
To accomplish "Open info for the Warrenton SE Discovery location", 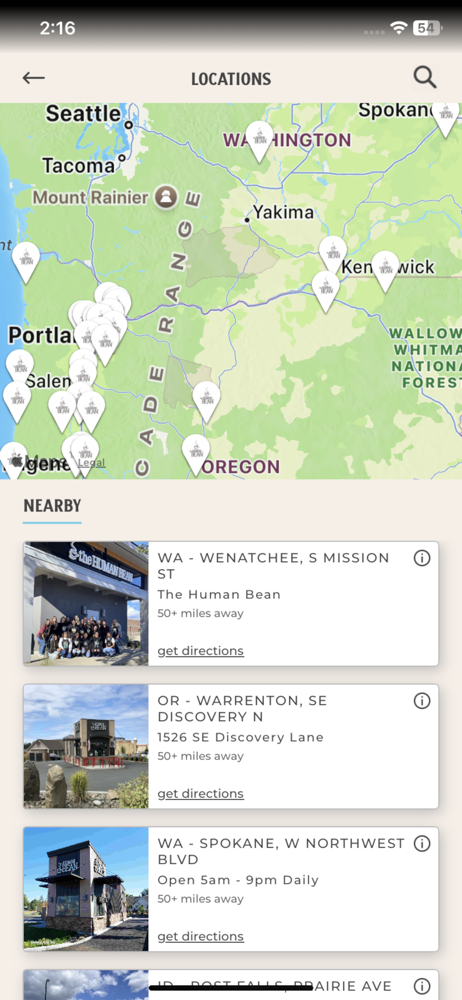I will (422, 701).
